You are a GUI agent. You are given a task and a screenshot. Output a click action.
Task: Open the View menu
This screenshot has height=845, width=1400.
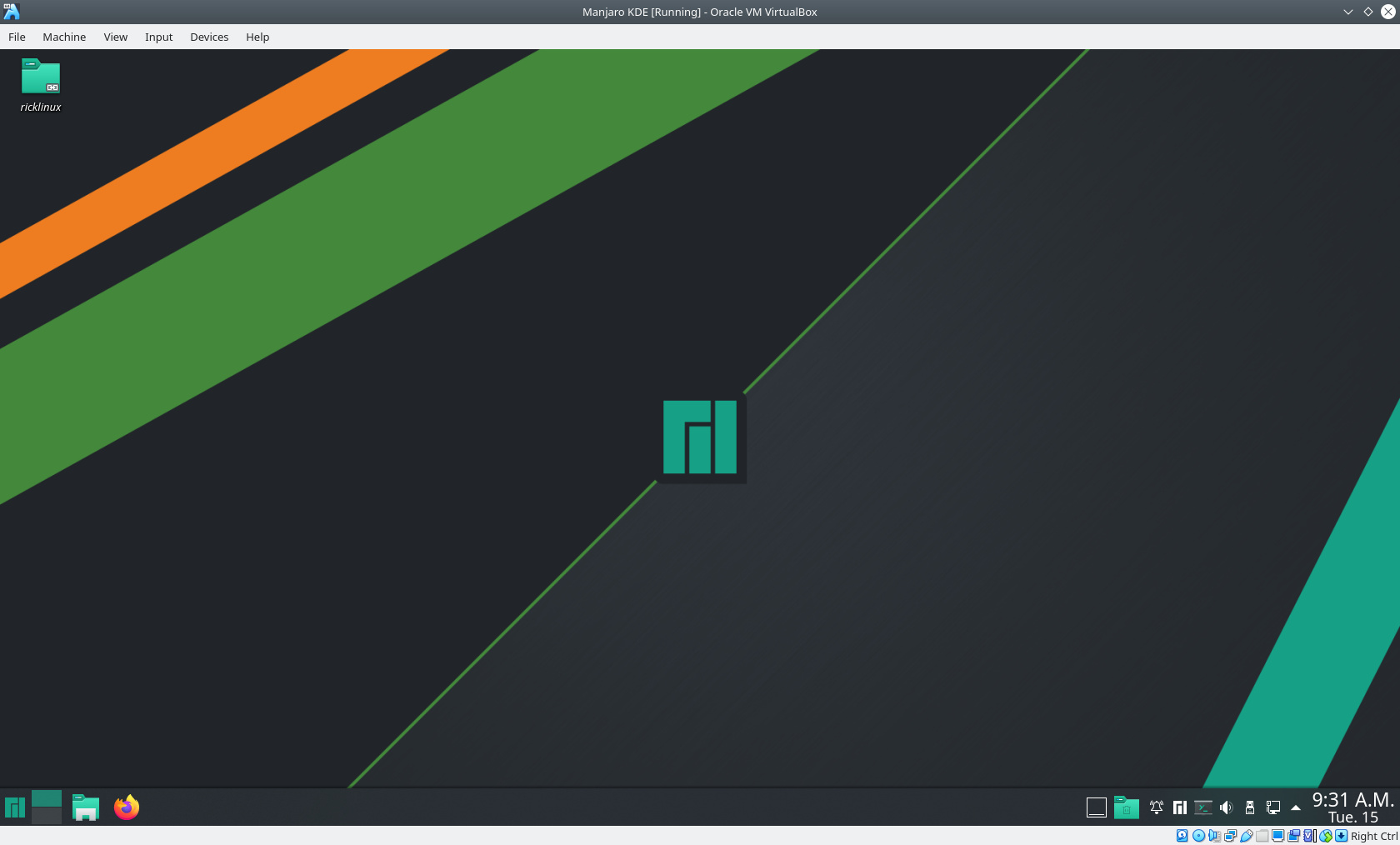click(x=116, y=37)
